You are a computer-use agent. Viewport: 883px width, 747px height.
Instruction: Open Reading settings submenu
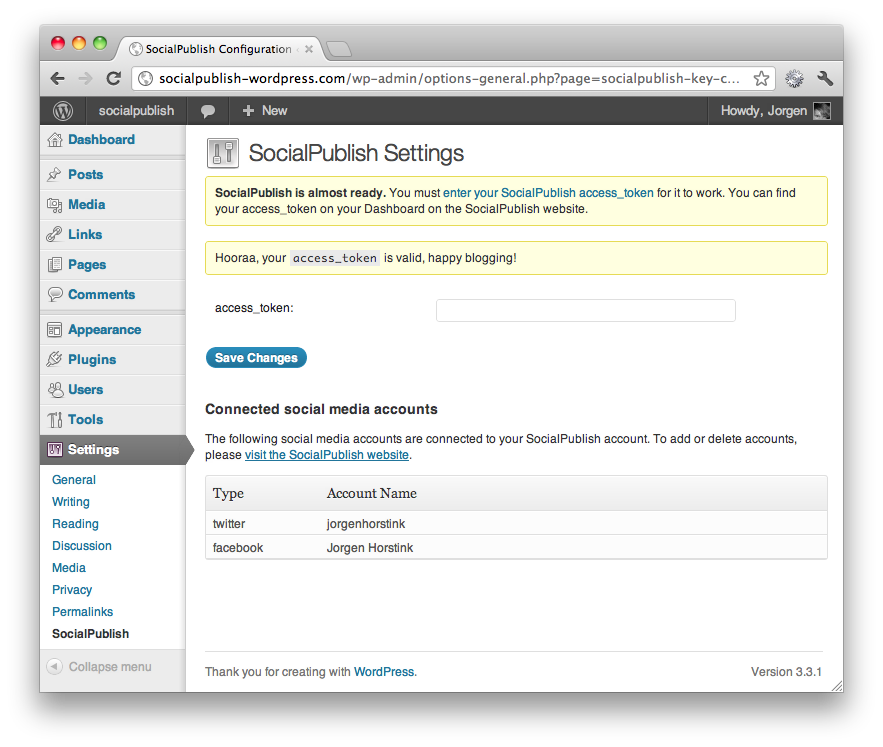click(75, 524)
